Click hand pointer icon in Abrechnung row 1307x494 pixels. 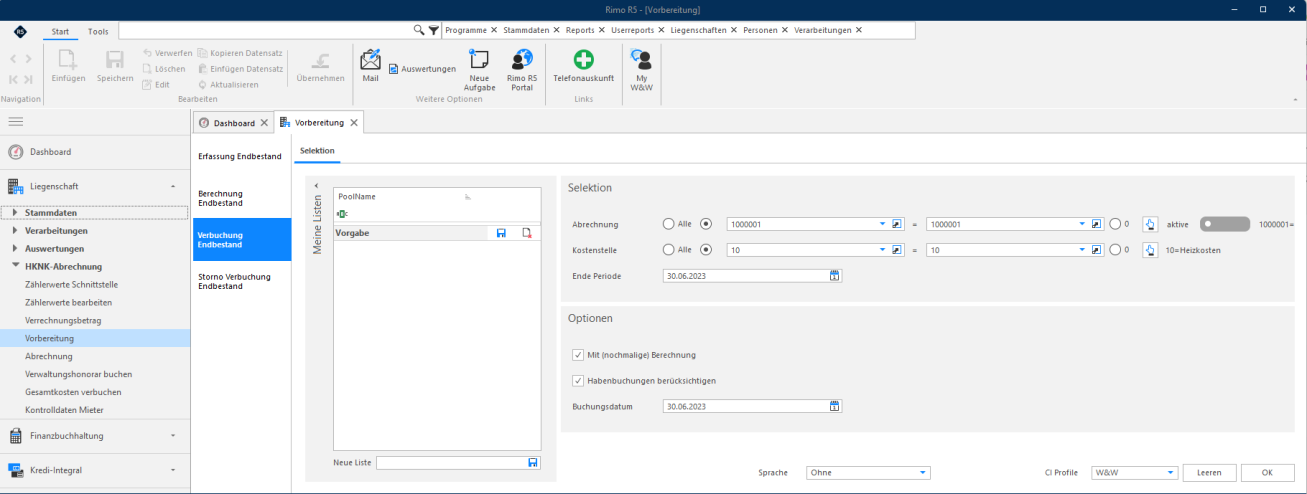(x=1149, y=224)
